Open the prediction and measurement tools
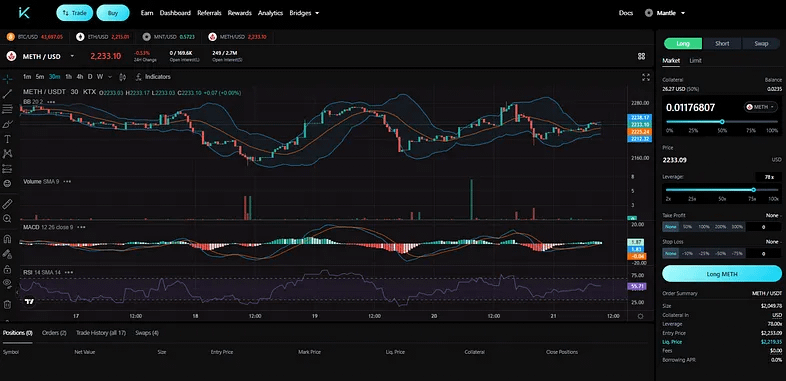Screen dimensions: 786x381 pyautogui.click(x=8, y=168)
